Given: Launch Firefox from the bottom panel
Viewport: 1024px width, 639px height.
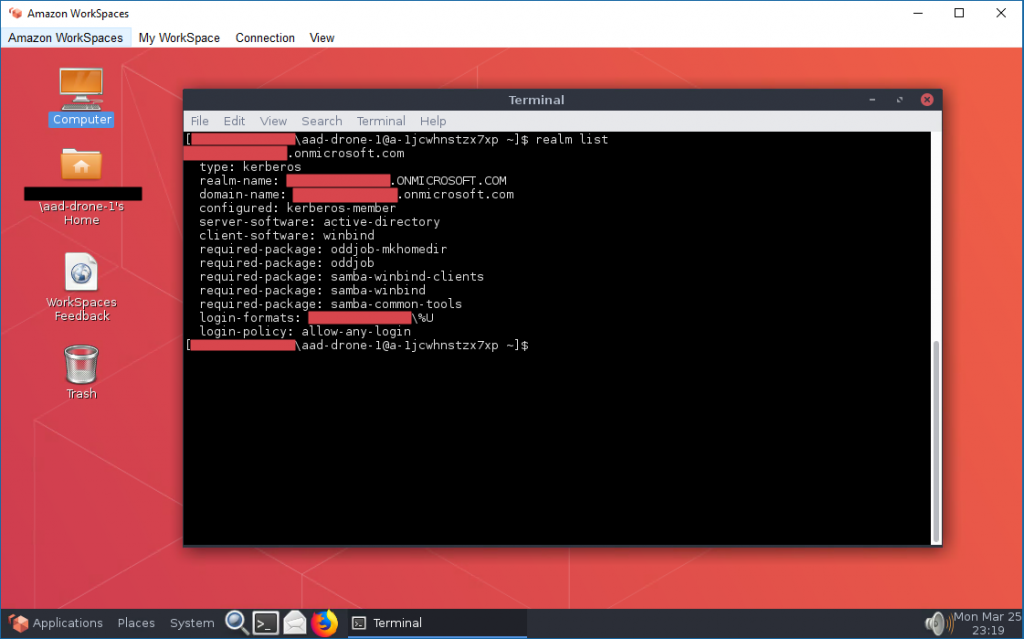Looking at the screenshot, I should click(325, 623).
